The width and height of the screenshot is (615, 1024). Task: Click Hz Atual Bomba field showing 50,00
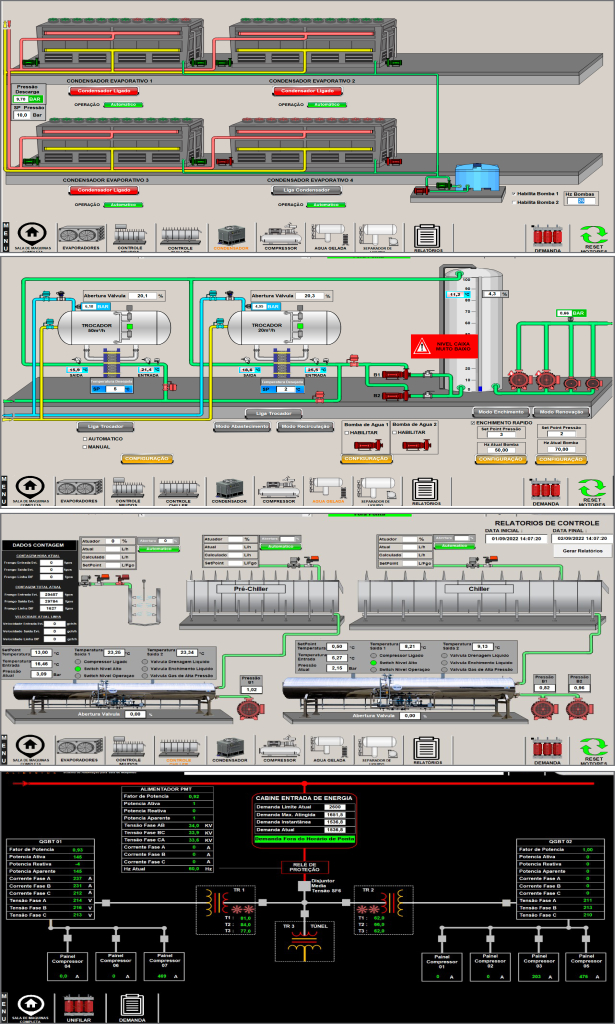502,450
